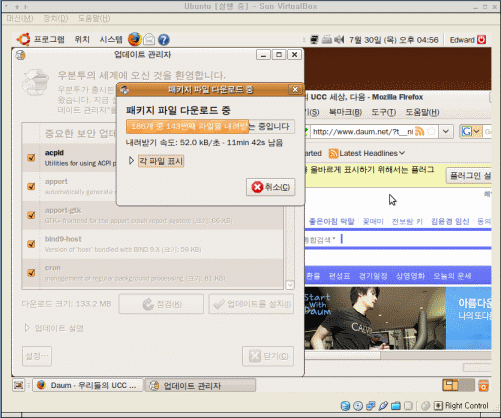The height and width of the screenshot is (418, 501).
Task: Click the VirtualBox optical disc status icon
Action: point(358,406)
